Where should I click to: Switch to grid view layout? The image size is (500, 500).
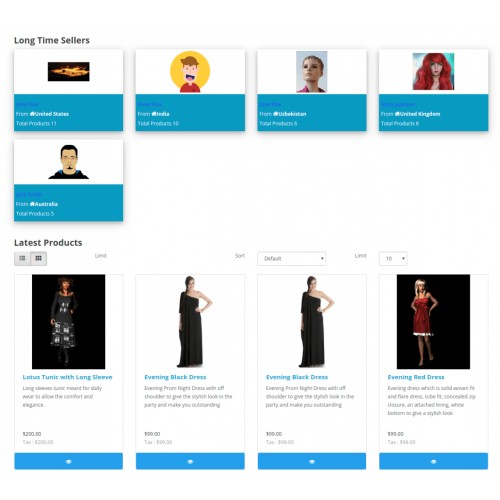(x=39, y=258)
